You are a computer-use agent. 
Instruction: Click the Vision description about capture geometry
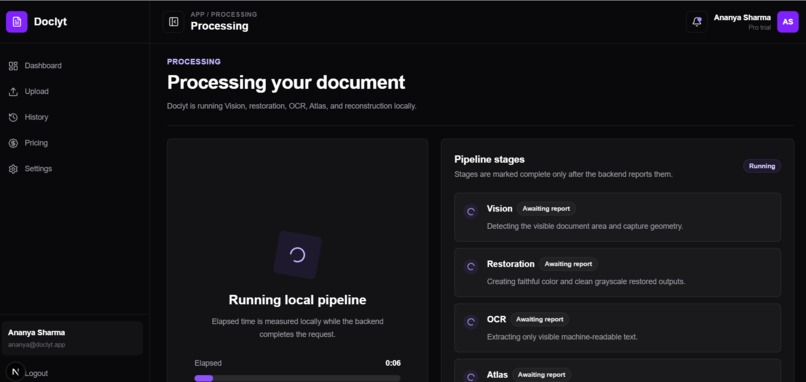pyautogui.click(x=585, y=226)
